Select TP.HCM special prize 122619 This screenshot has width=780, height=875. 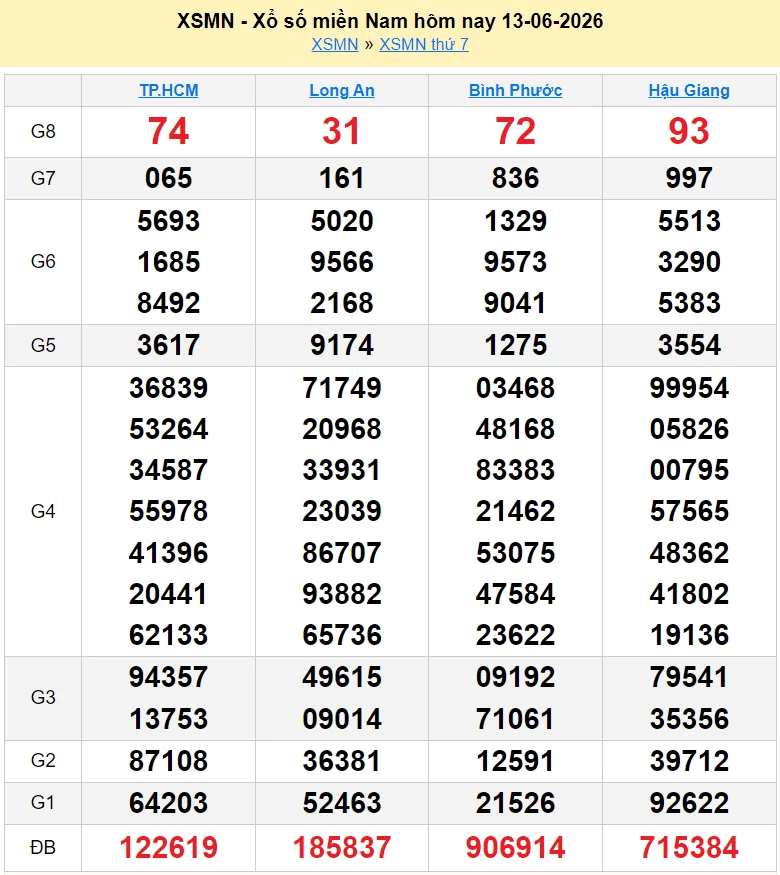tap(168, 848)
